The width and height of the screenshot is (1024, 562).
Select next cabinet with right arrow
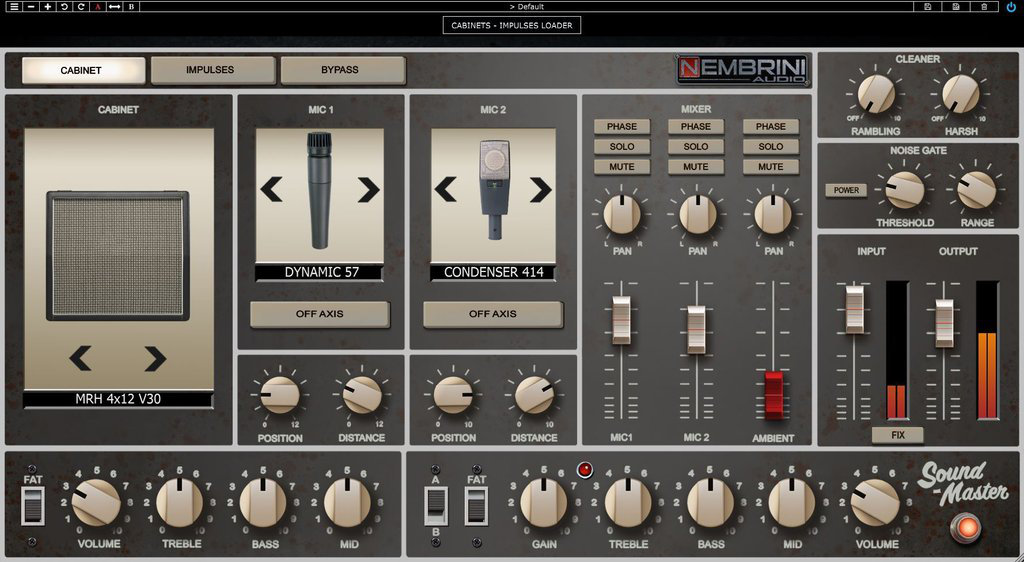tap(155, 358)
